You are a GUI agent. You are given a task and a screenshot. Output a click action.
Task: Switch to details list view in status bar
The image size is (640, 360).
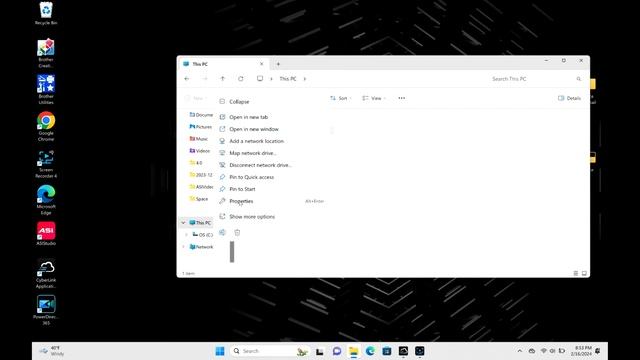click(x=576, y=273)
